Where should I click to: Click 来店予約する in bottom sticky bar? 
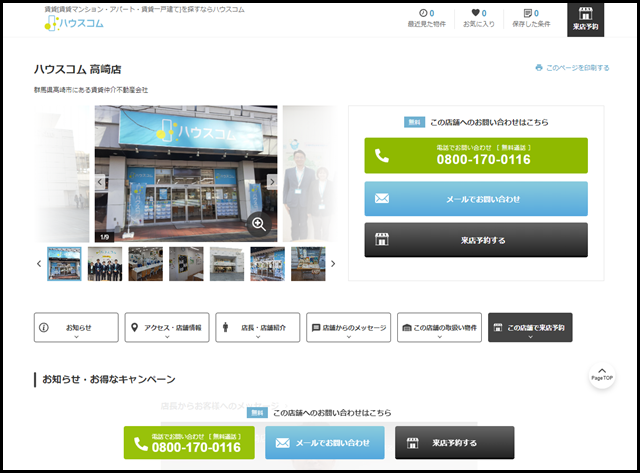tap(455, 443)
